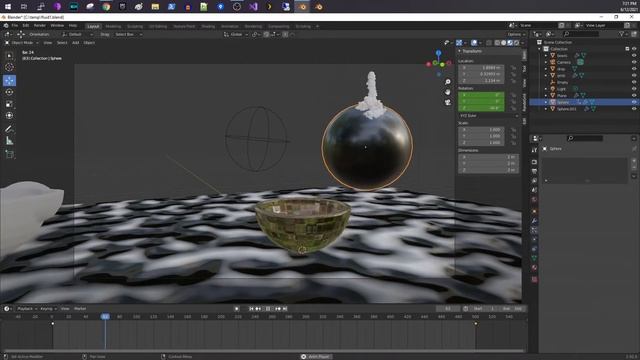
Task: Toggle visibility of the Collection
Action: click(x=634, y=49)
